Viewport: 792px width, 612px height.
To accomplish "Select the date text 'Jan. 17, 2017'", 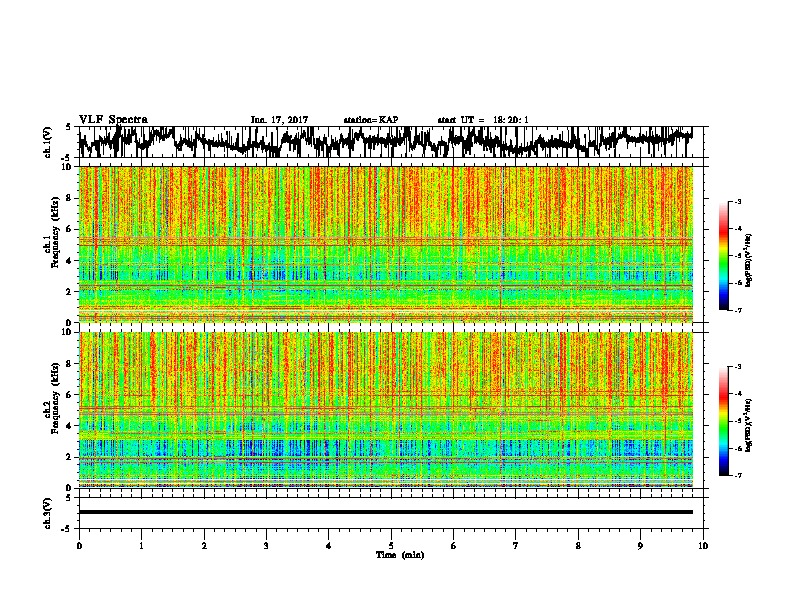I will click(279, 120).
